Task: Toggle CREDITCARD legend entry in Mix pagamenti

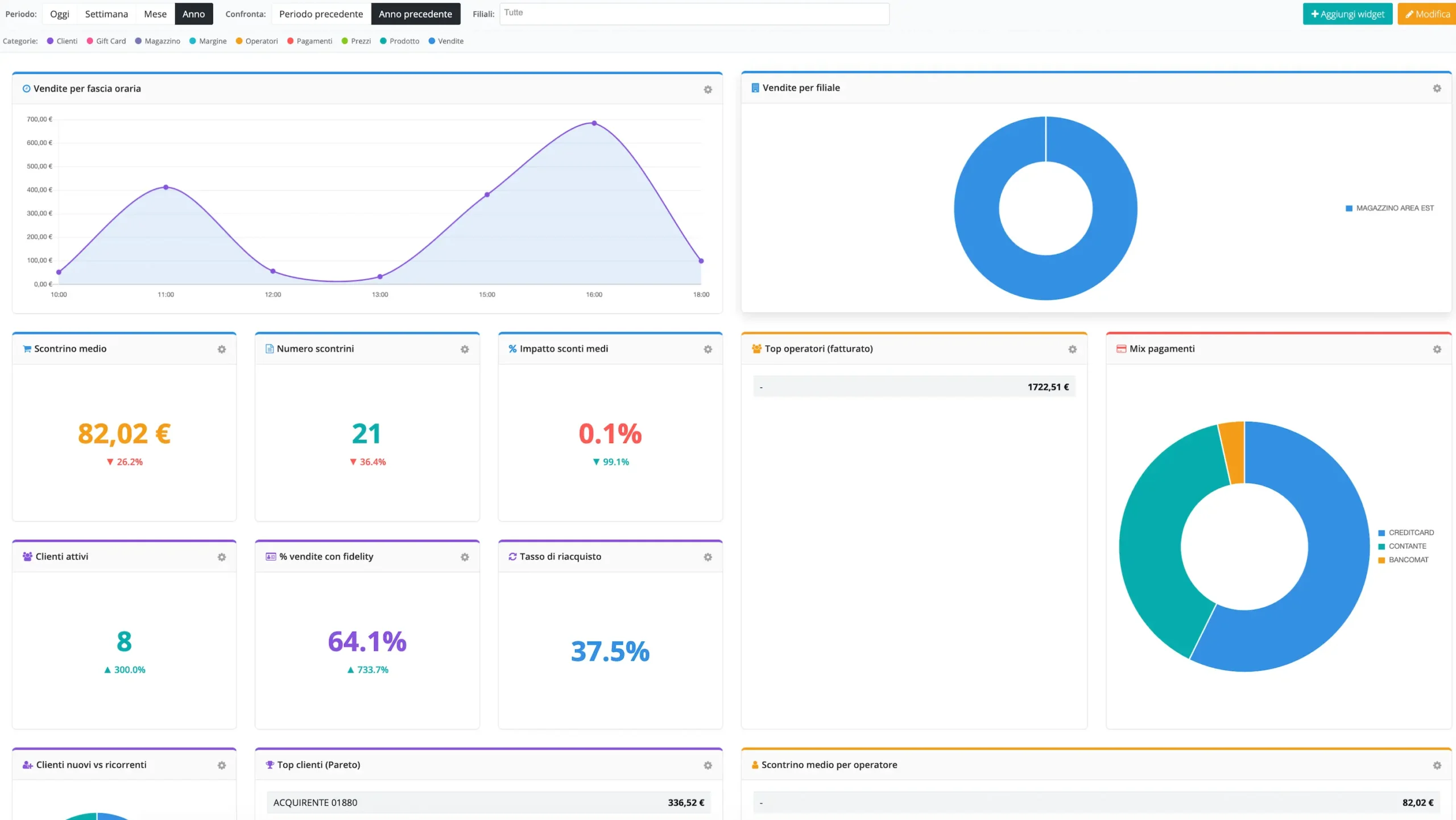Action: click(1405, 532)
